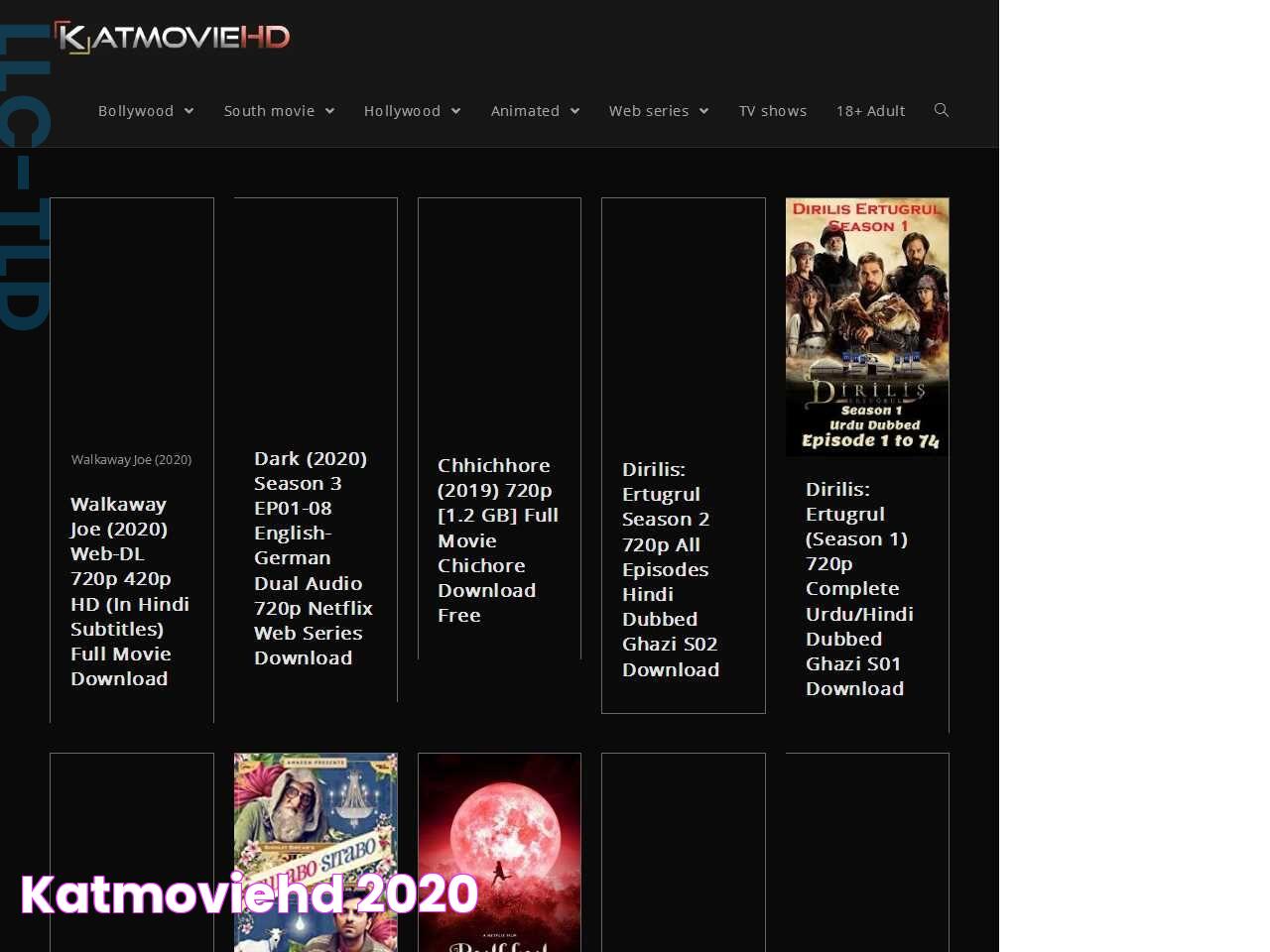Open Dirilis Ertugrul Season 2 post

(671, 569)
